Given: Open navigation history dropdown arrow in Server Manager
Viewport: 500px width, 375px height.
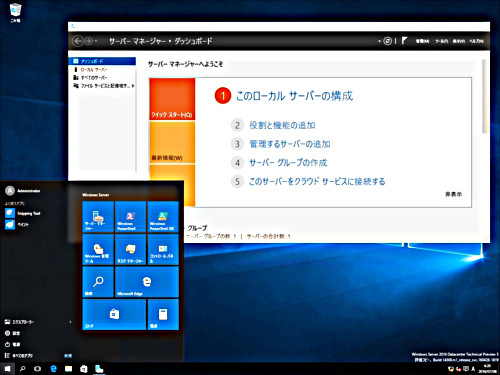Looking at the screenshot, I should tap(96, 41).
